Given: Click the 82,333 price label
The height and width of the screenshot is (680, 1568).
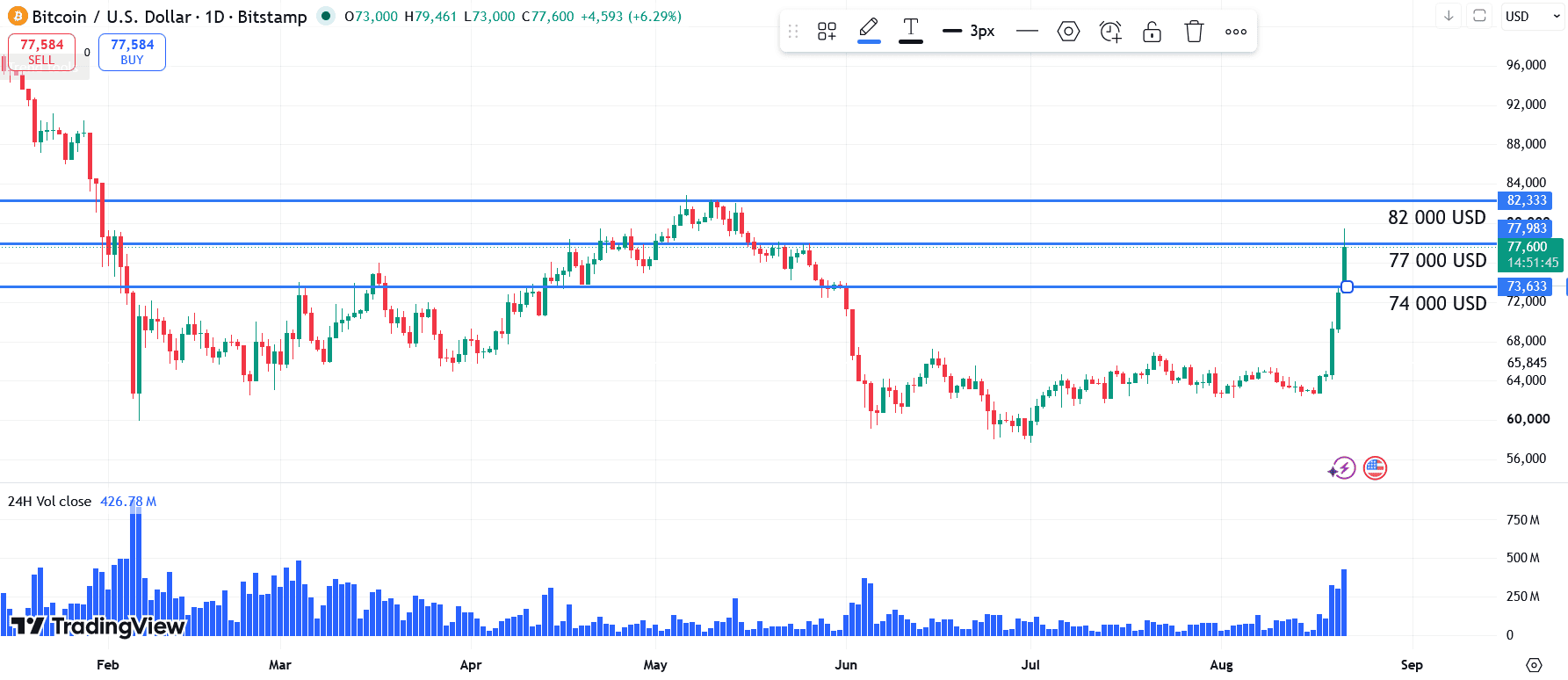Looking at the screenshot, I should [1525, 200].
